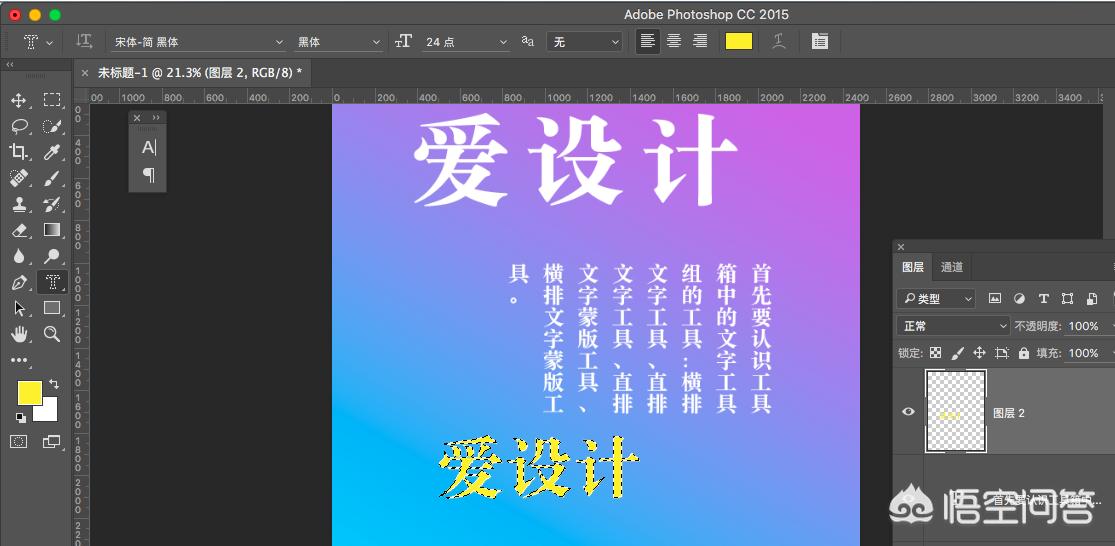The height and width of the screenshot is (546, 1115).
Task: Toggle text orientation in options bar
Action: click(x=84, y=42)
